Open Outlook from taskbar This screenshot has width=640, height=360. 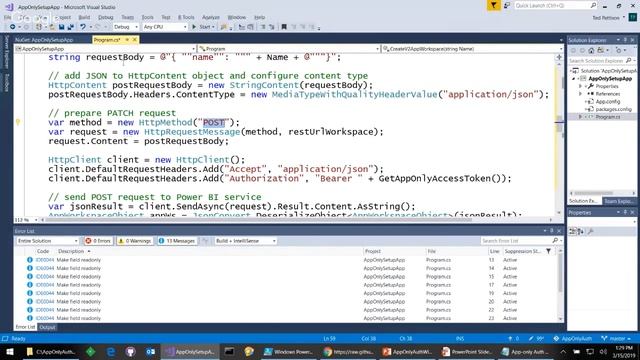tap(150, 351)
